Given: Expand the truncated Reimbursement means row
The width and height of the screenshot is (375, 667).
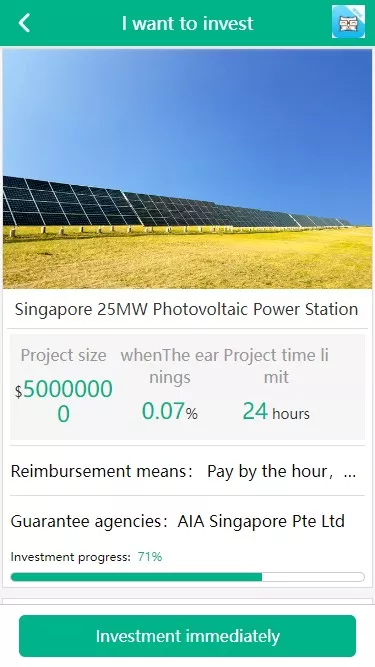Looking at the screenshot, I should [188, 471].
